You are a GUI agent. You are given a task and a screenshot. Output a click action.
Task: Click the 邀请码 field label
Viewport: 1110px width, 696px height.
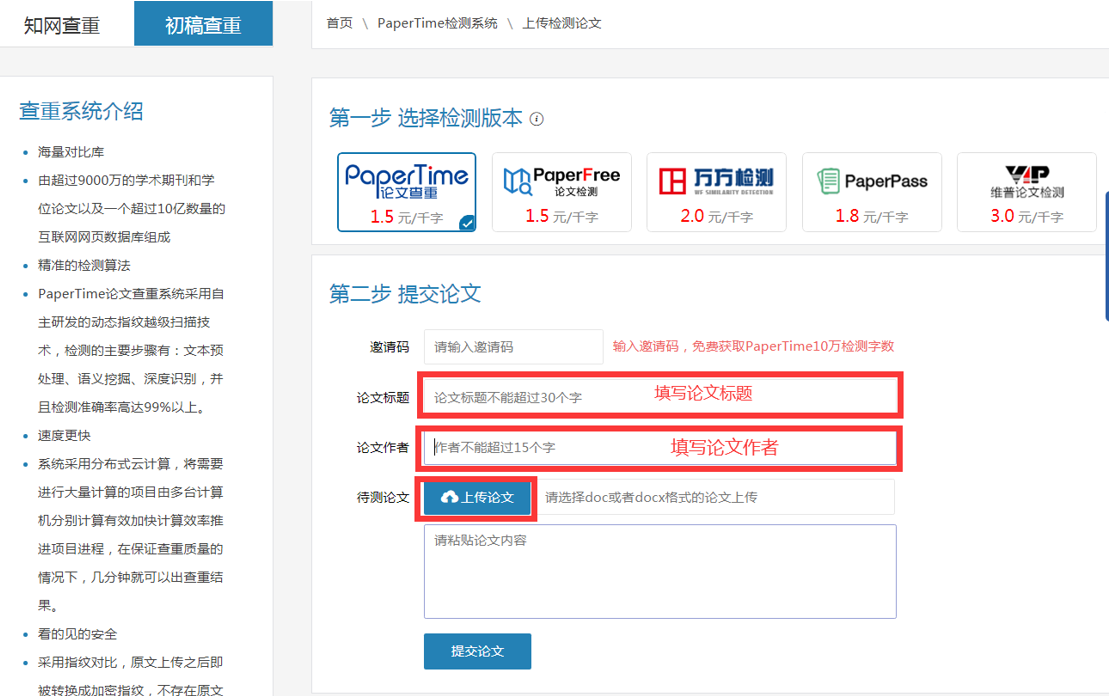[x=389, y=347]
